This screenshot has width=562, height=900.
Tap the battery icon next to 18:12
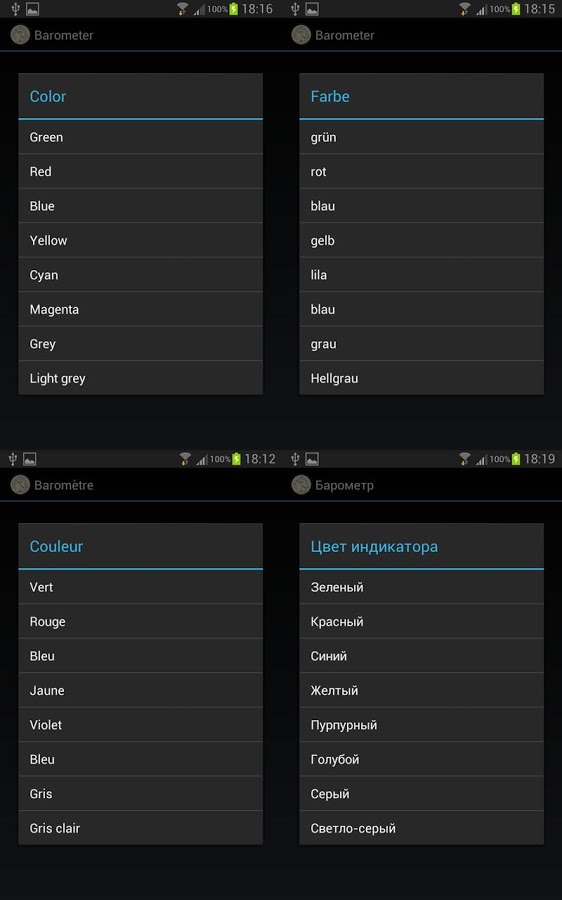coord(236,459)
